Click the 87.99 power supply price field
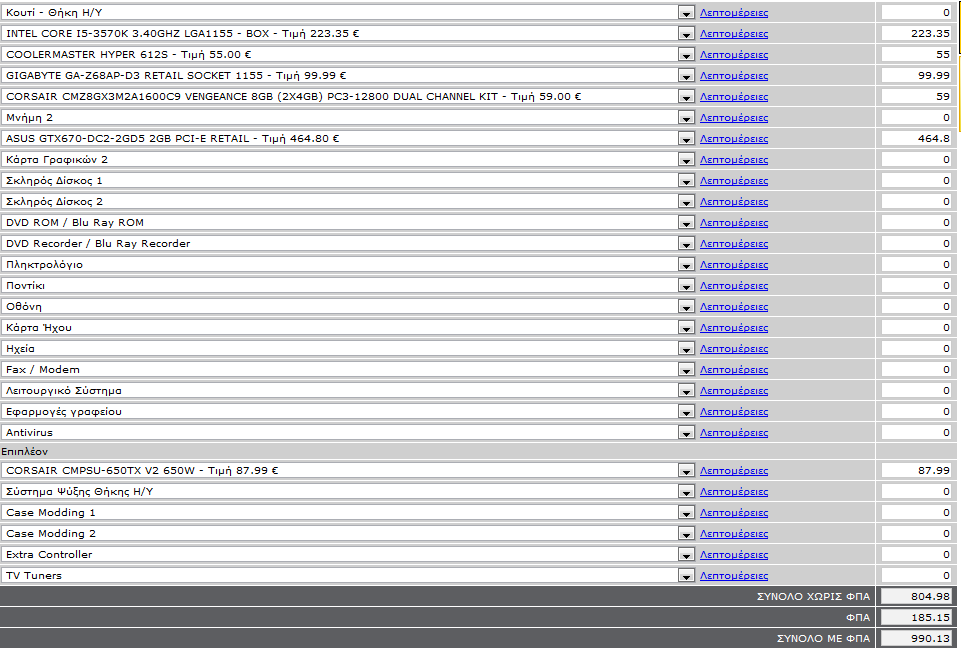This screenshot has height=650, width=961. 917,470
